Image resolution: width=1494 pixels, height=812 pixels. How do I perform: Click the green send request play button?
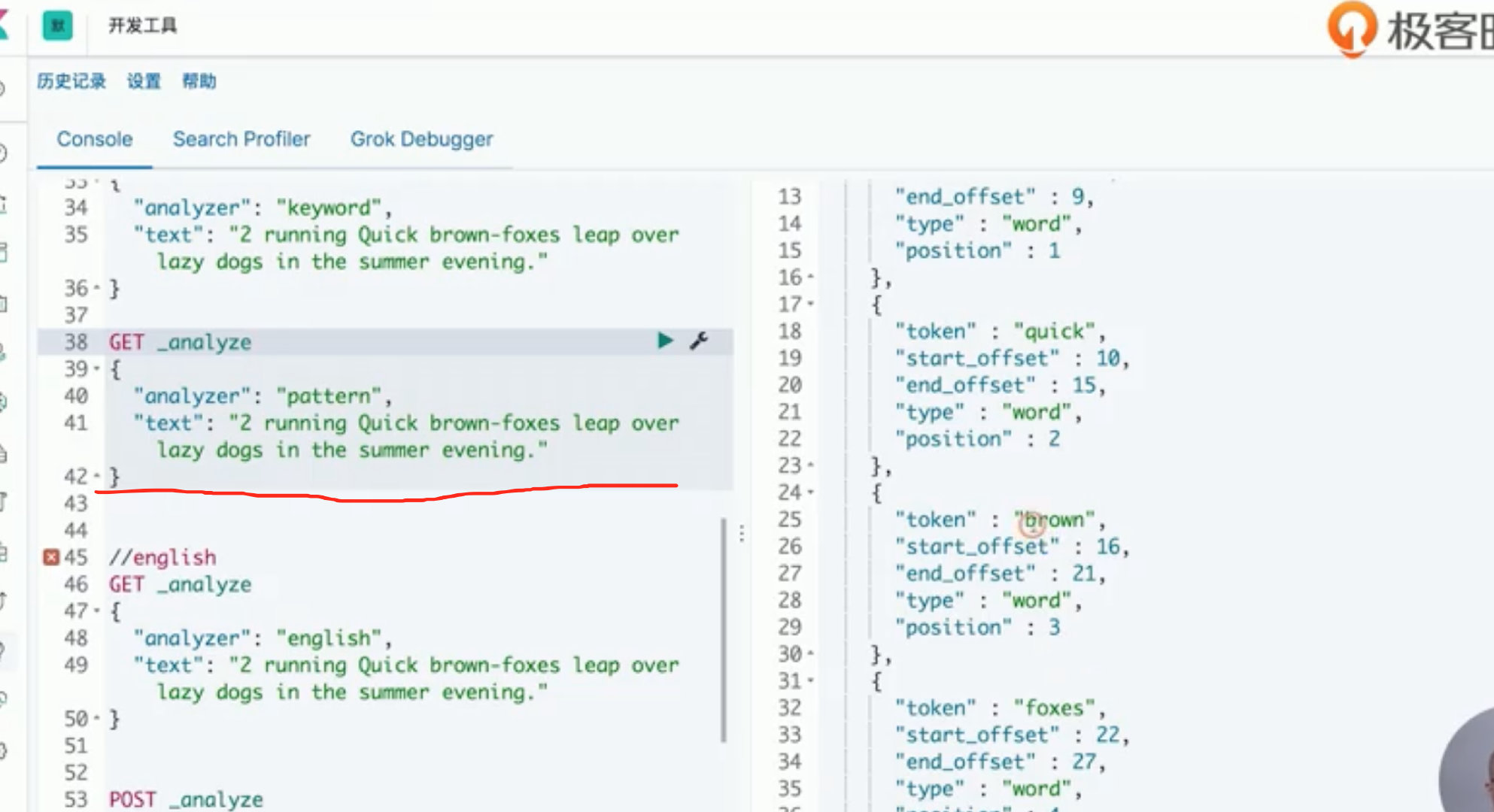pos(664,341)
